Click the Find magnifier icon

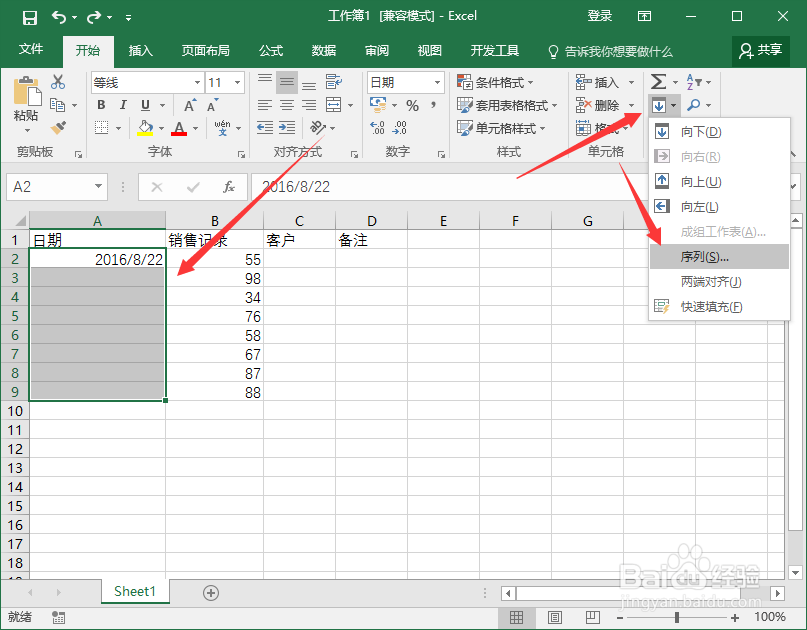pyautogui.click(x=693, y=104)
